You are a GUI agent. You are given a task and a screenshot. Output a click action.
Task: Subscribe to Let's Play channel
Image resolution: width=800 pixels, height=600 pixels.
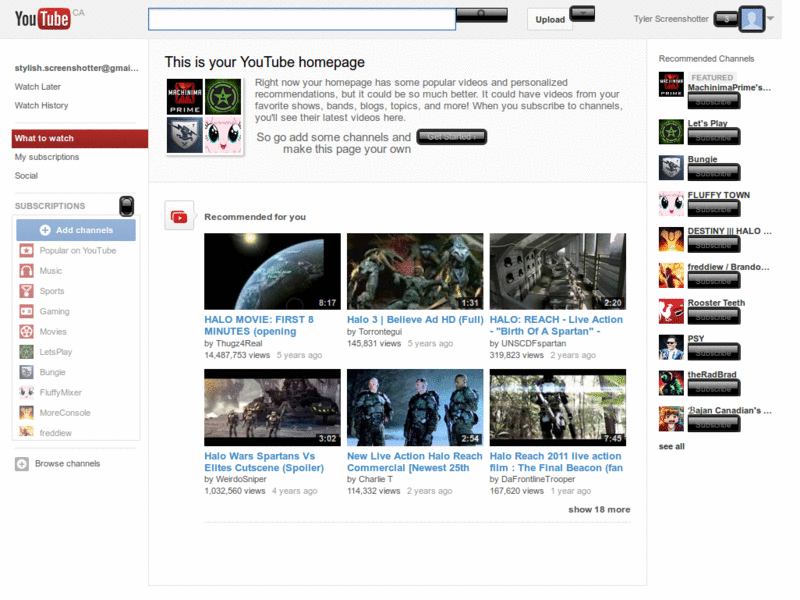713,137
